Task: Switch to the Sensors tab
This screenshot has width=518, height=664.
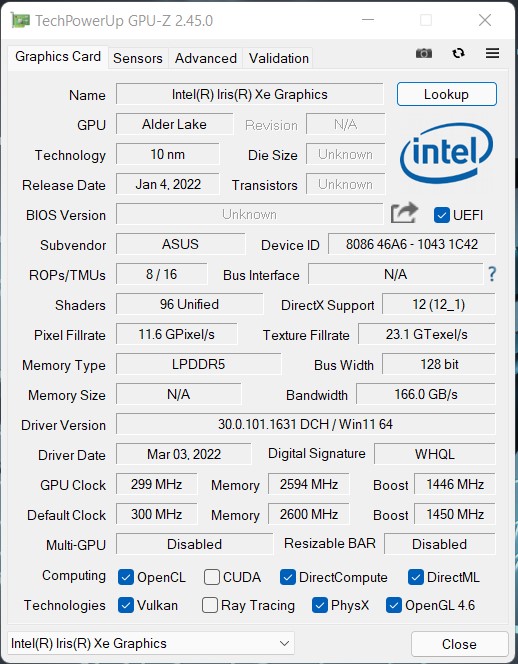Action: (x=138, y=58)
